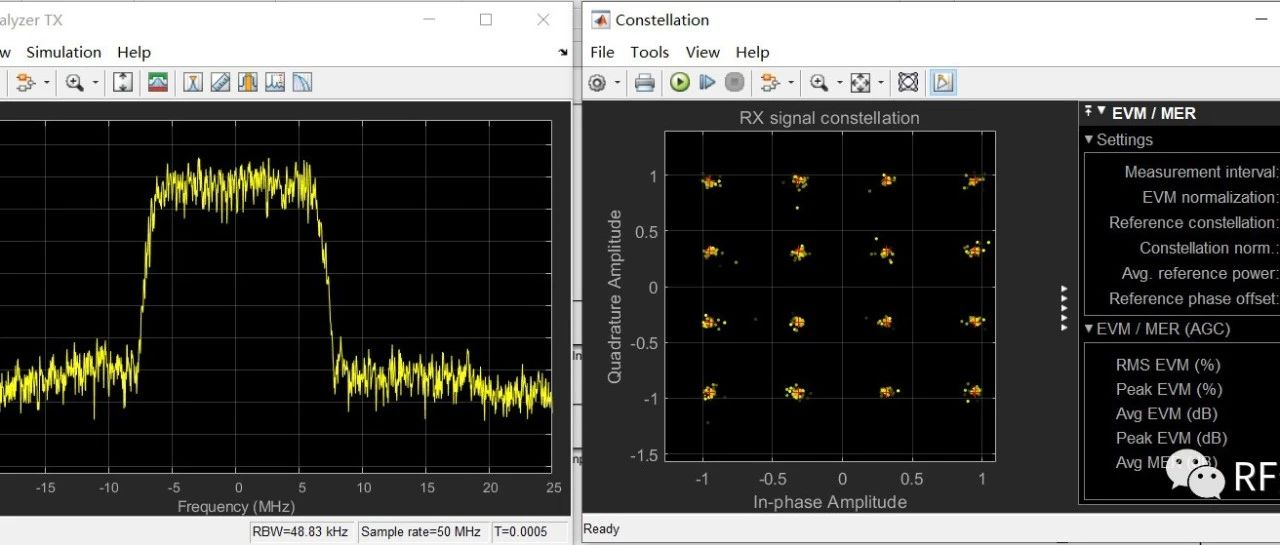Click the Measurement interval label
This screenshot has height=545, width=1280.
(1201, 172)
